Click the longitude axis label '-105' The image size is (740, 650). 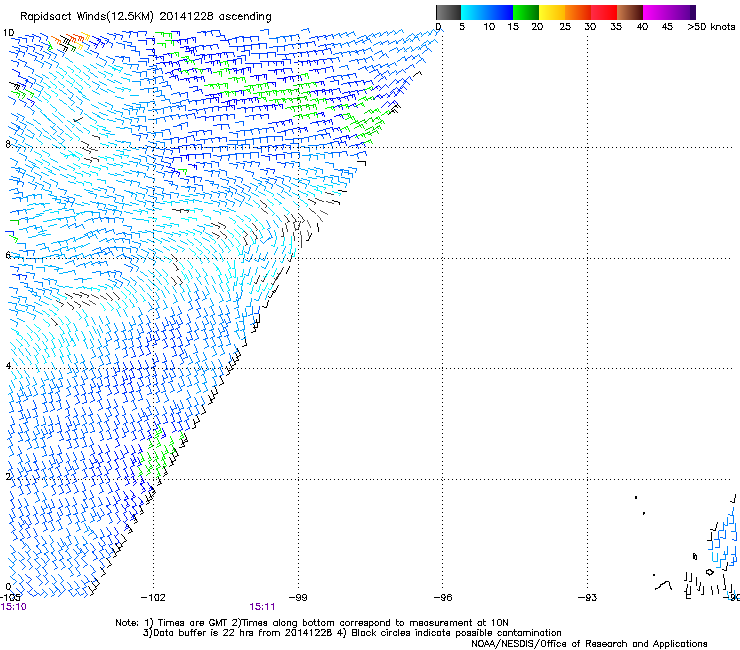pyautogui.click(x=10, y=598)
